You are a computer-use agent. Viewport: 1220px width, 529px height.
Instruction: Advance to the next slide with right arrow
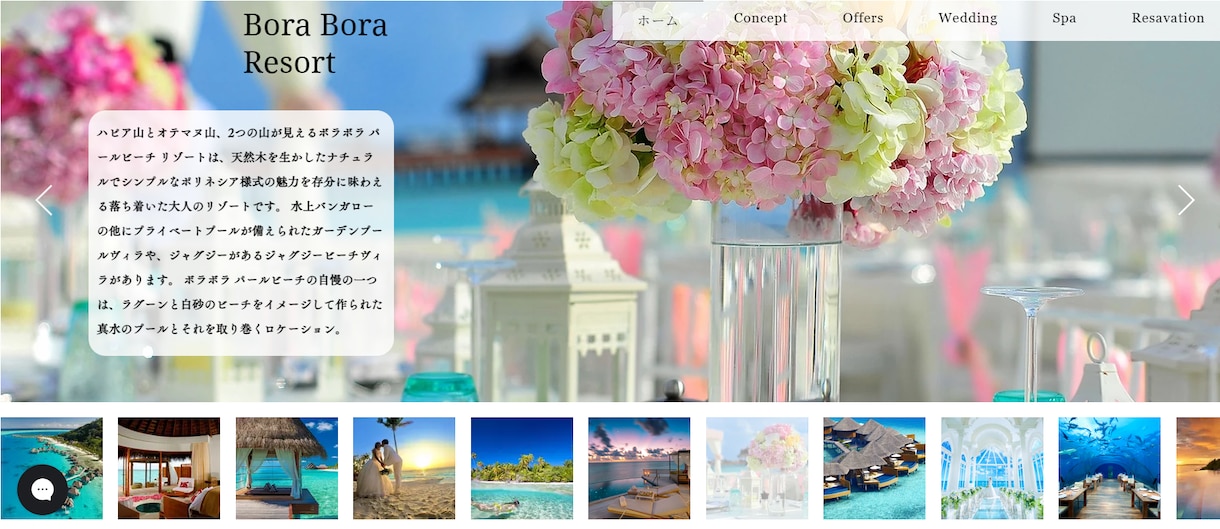click(1186, 200)
